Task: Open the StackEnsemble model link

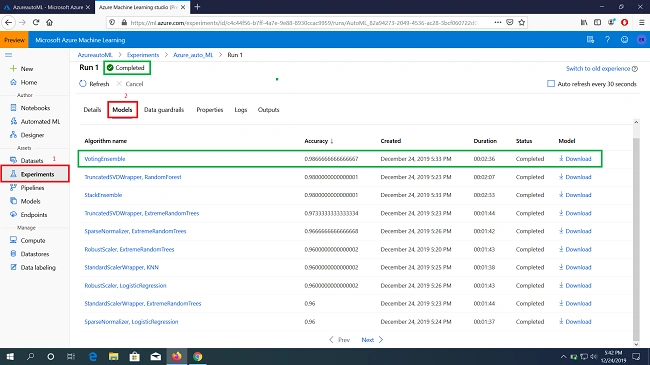Action: (103, 195)
